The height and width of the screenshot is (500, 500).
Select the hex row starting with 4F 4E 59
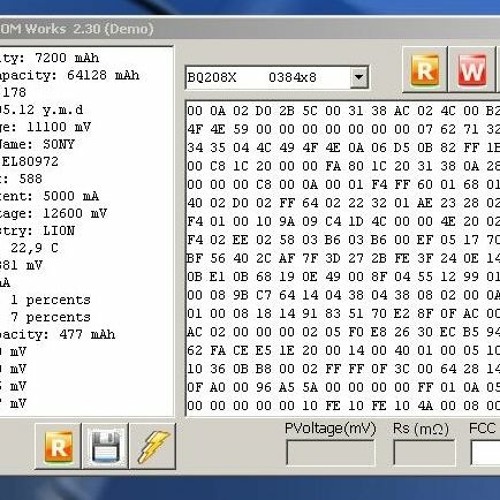(x=343, y=129)
